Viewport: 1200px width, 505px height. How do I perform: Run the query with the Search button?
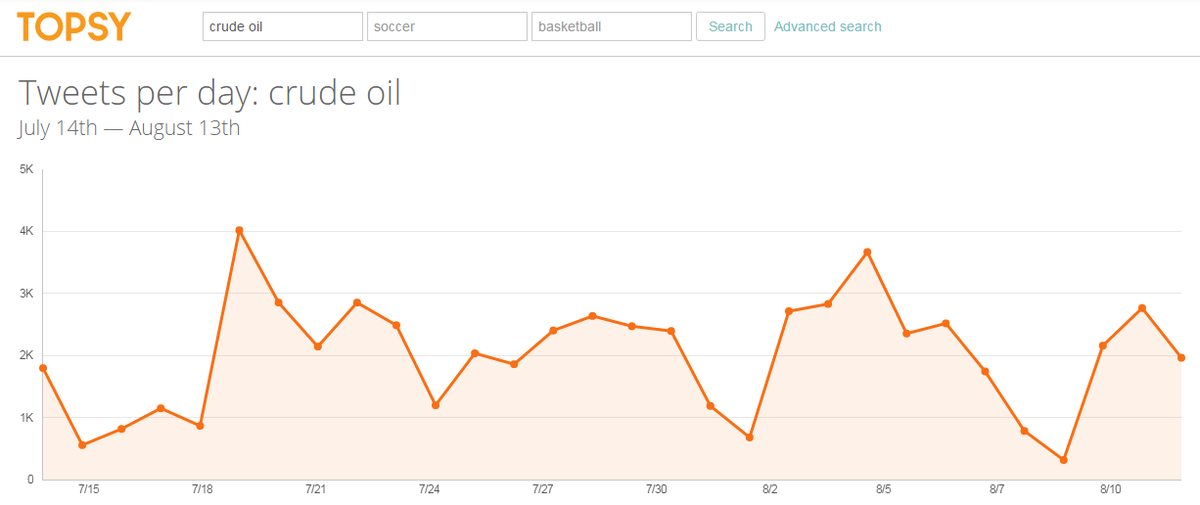730,27
